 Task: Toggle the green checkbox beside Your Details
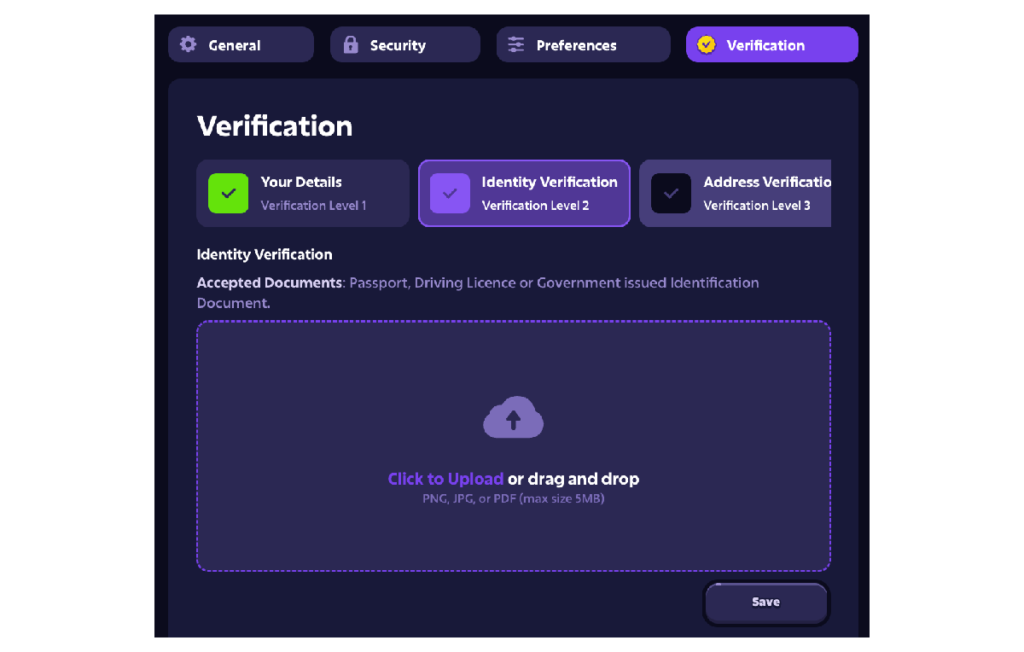coord(228,193)
